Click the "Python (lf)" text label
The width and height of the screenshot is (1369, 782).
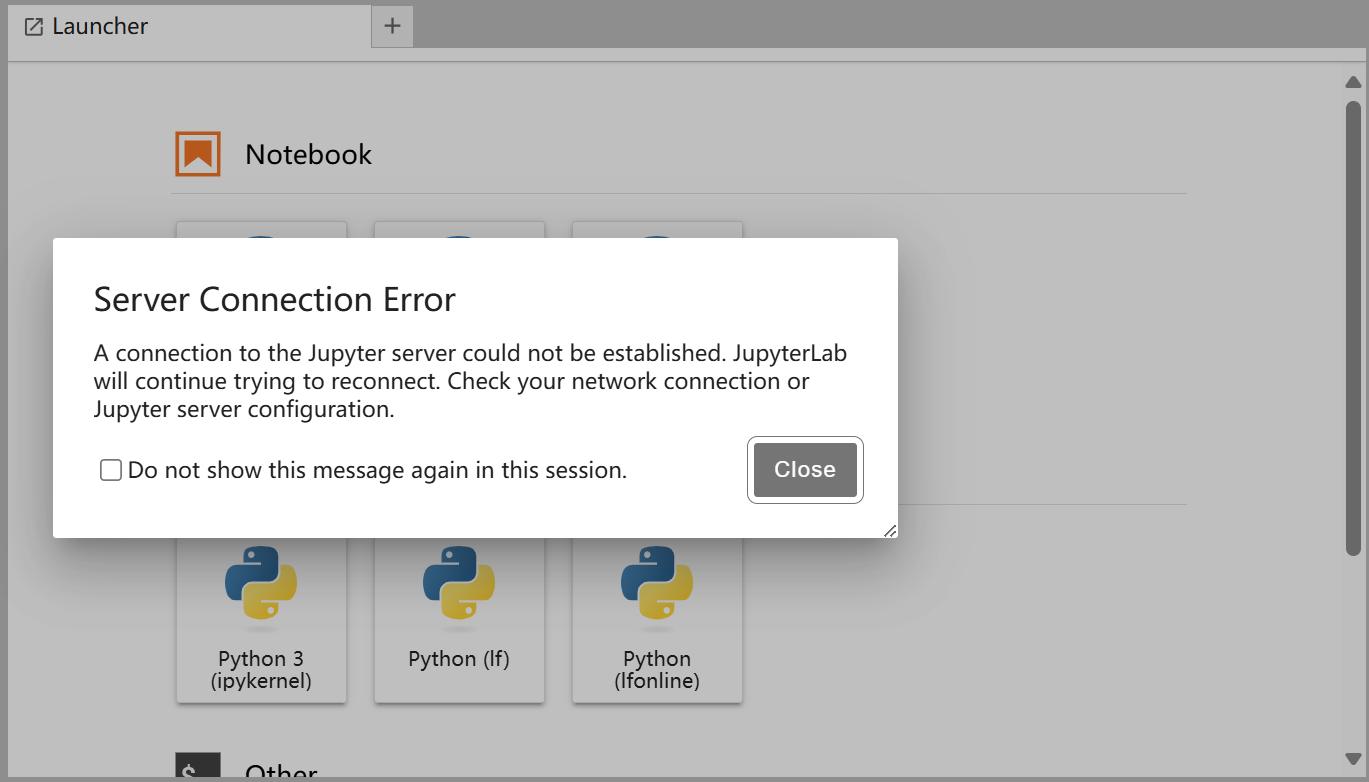459,659
